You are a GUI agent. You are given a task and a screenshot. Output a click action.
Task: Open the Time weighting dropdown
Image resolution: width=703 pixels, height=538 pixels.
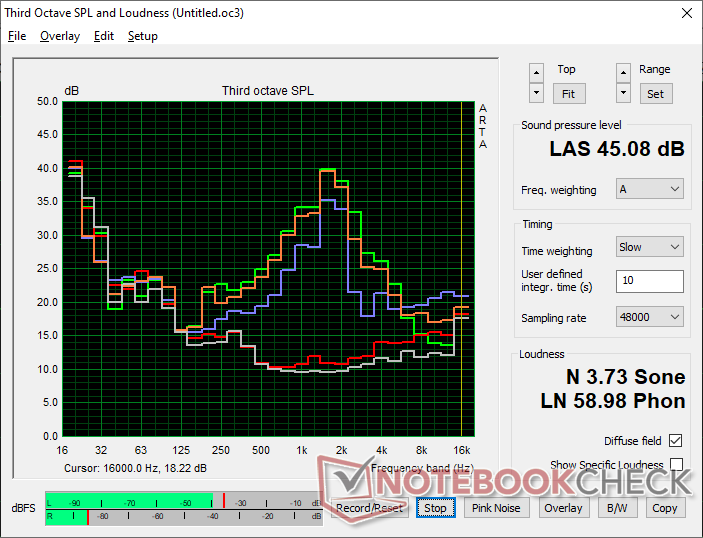[649, 247]
